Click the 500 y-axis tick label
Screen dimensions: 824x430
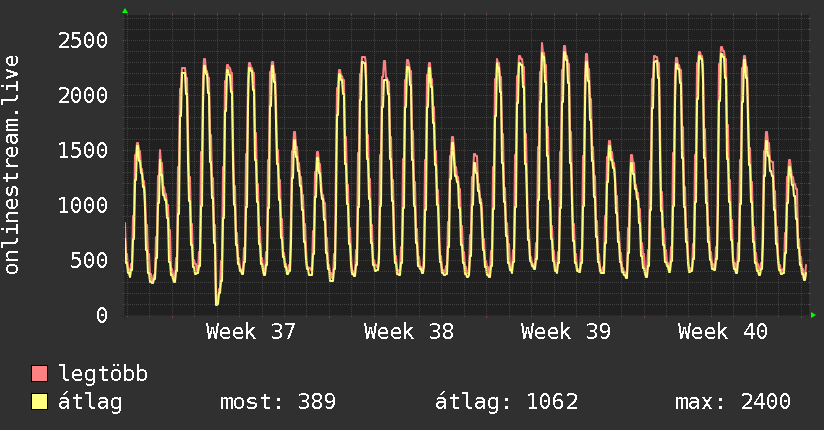point(89,260)
